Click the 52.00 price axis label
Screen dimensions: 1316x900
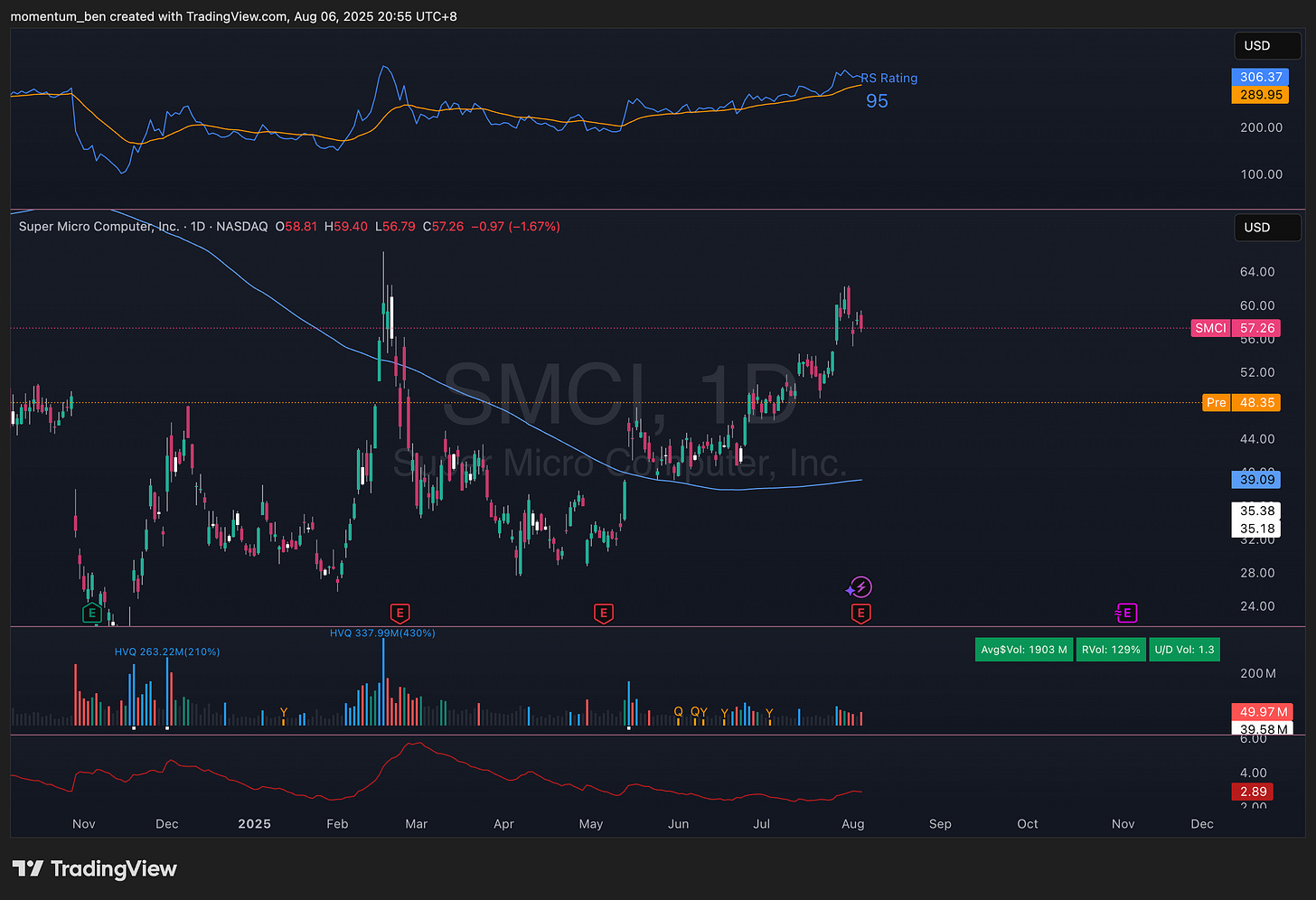[x=1257, y=371]
